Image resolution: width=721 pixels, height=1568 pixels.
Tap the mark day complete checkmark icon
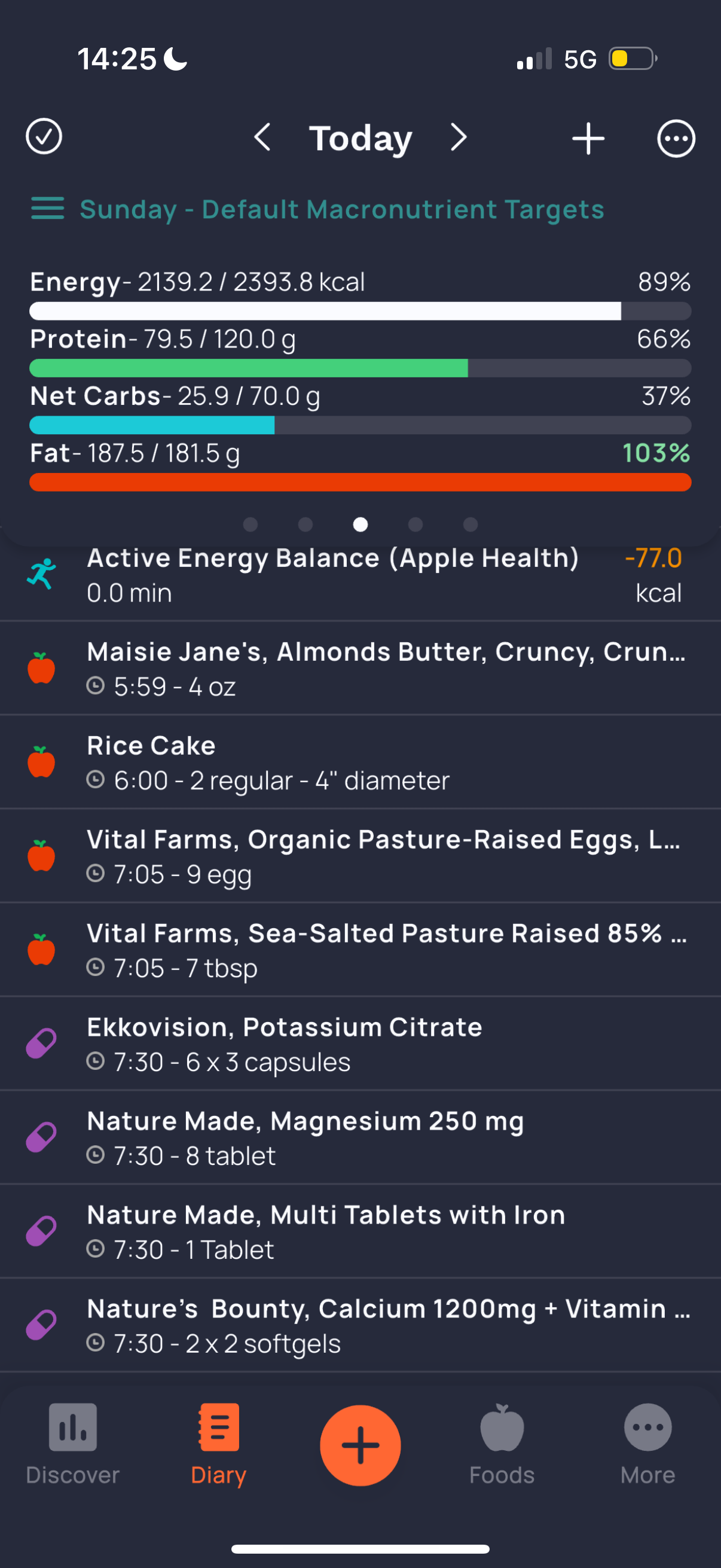(44, 137)
